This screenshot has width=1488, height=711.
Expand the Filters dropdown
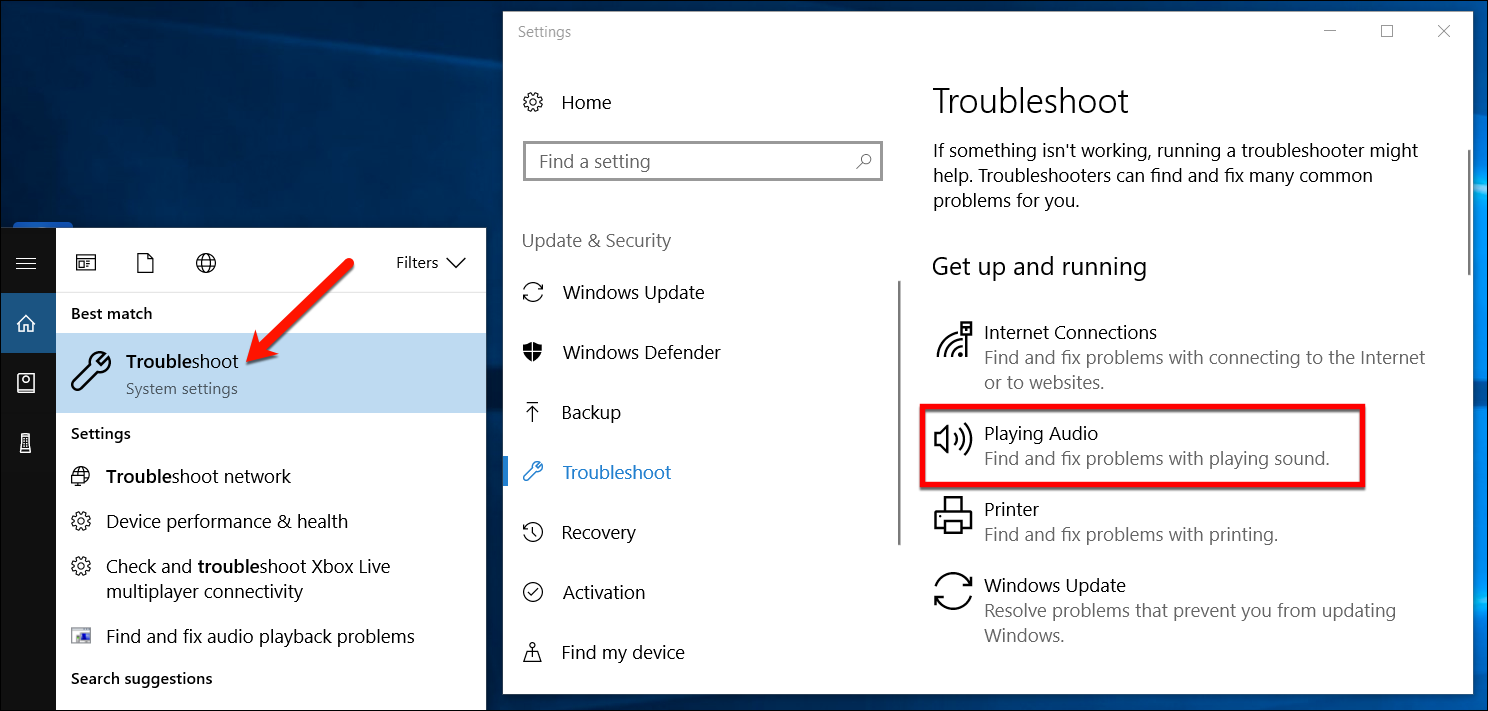[x=430, y=263]
